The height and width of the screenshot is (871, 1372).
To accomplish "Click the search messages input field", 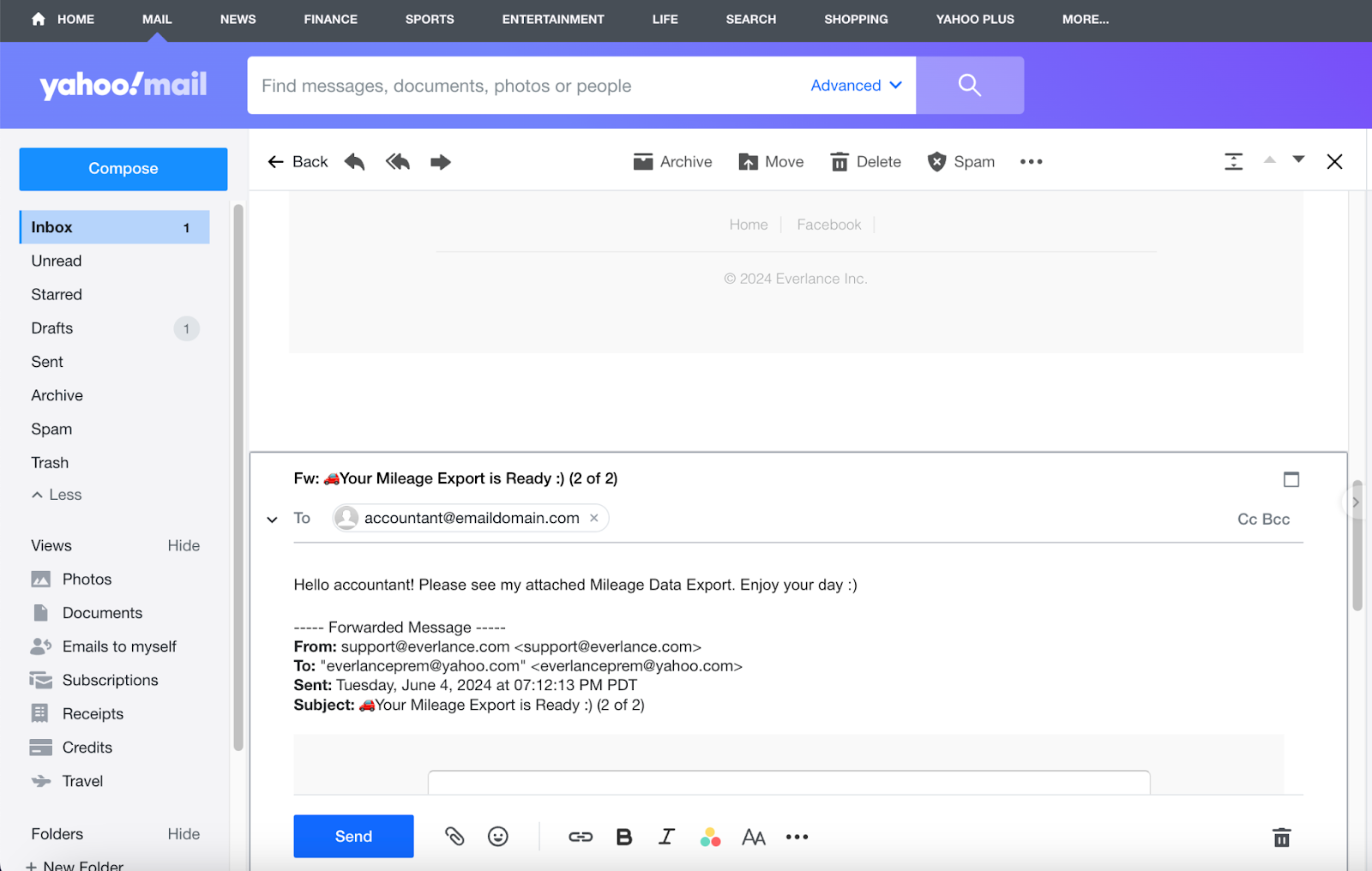I will (x=523, y=86).
